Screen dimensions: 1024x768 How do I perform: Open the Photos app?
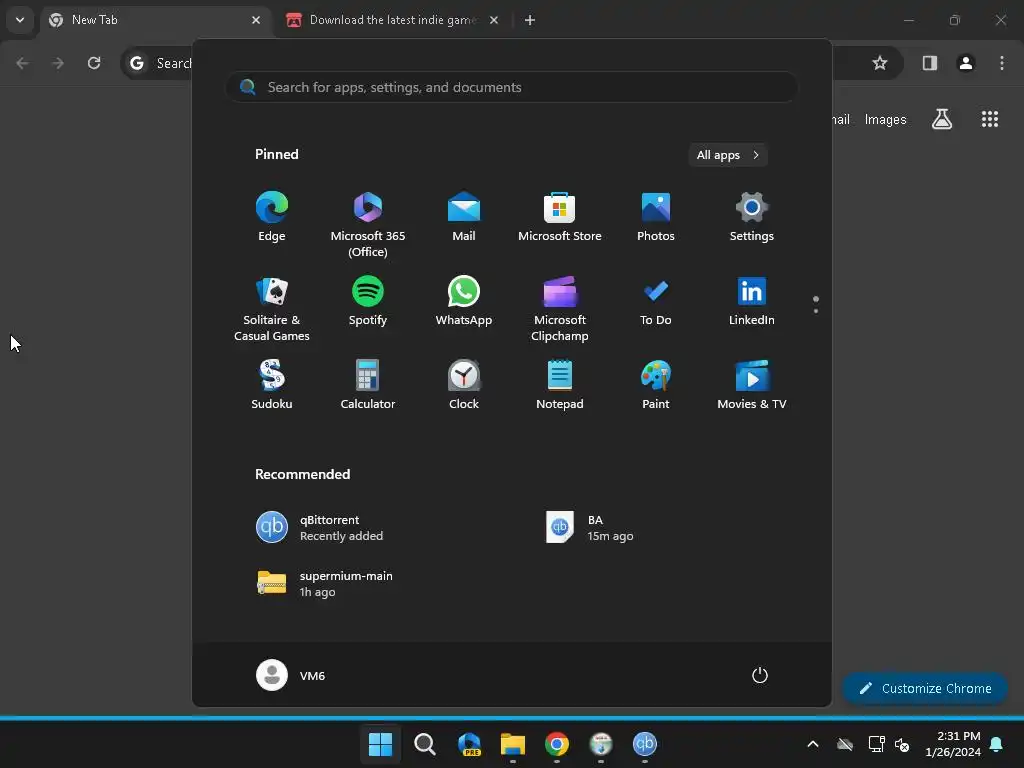pyautogui.click(x=656, y=217)
